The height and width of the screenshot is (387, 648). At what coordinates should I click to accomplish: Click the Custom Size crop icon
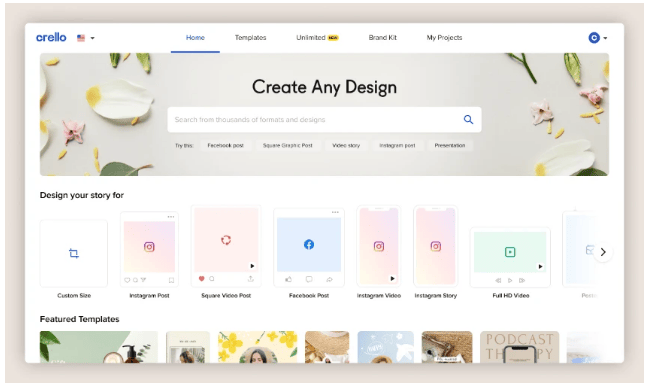coord(74,253)
